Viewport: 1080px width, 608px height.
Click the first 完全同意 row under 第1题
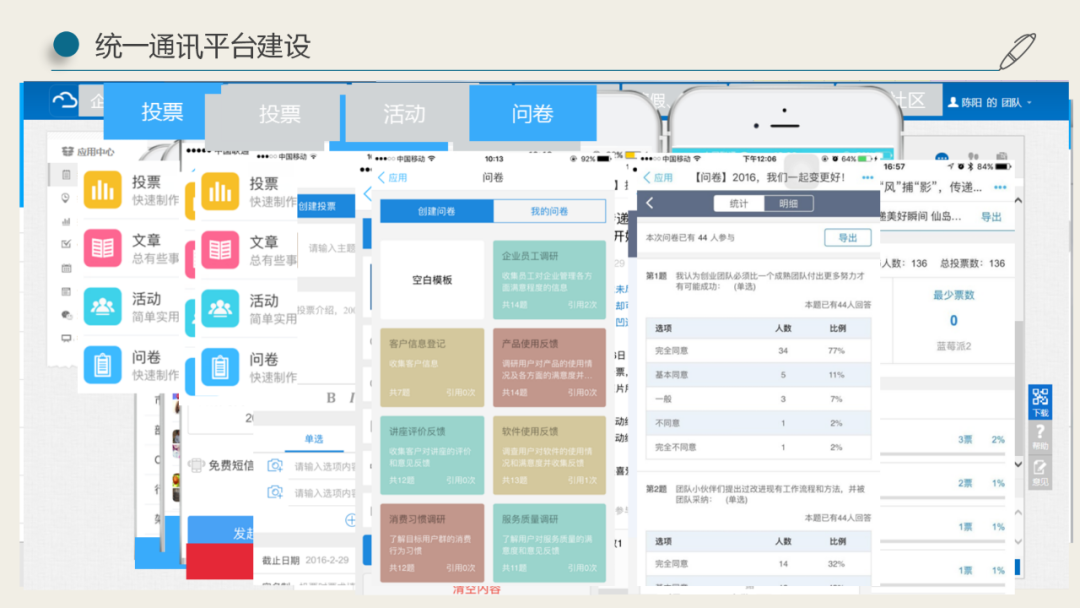(758, 350)
